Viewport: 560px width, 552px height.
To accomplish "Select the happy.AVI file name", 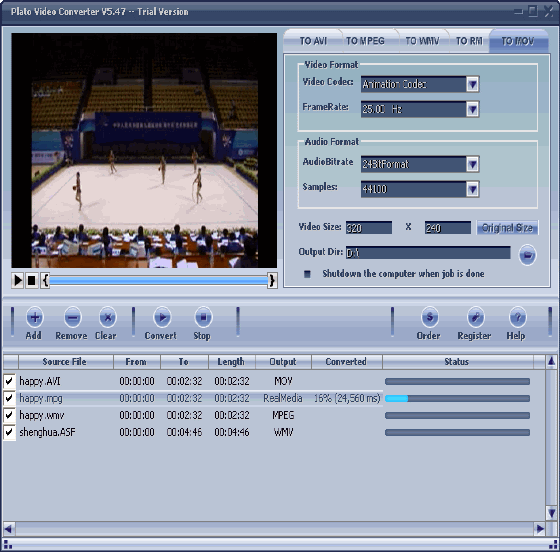I will coord(40,381).
